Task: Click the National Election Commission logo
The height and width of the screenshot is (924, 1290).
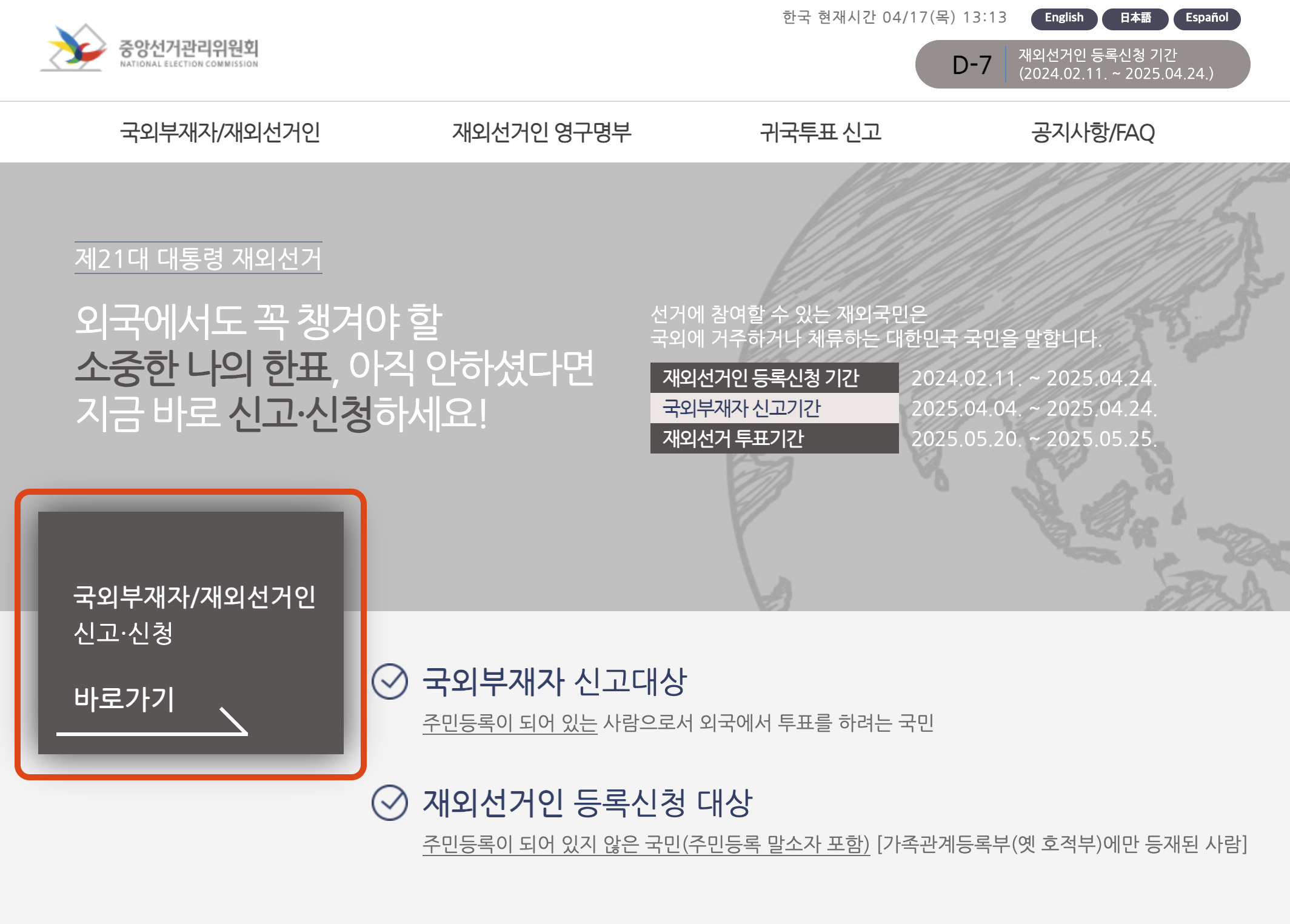Action: click(150, 49)
